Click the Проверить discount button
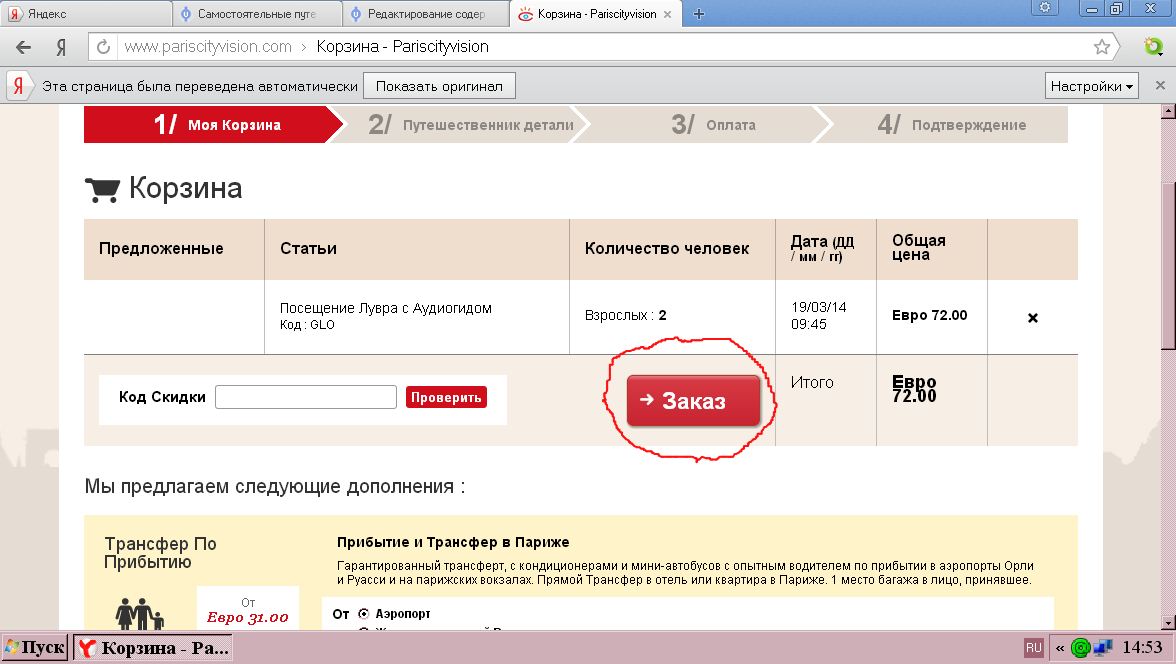This screenshot has width=1176, height=664. [446, 397]
